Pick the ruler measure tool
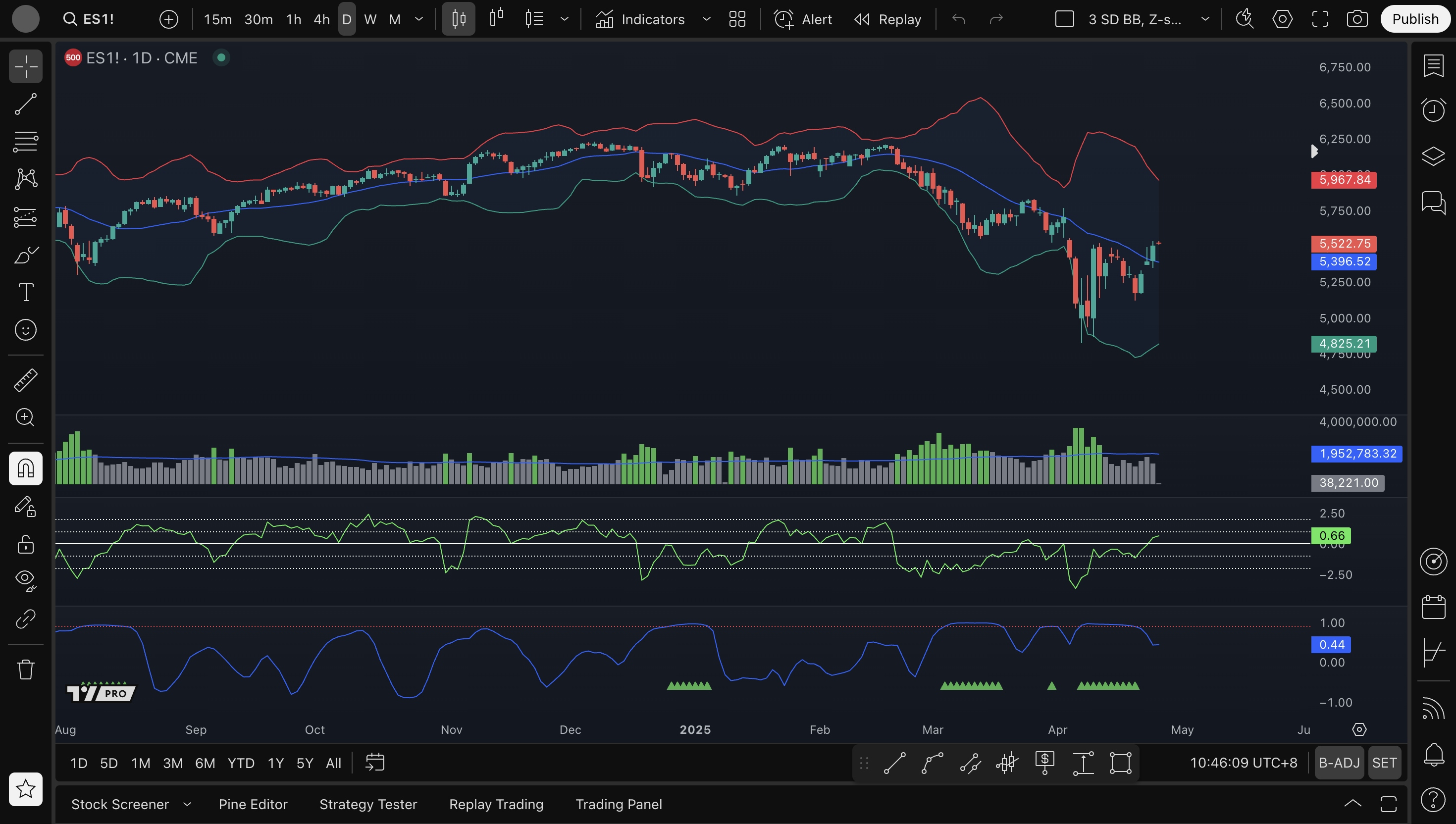1456x824 pixels. 25,380
